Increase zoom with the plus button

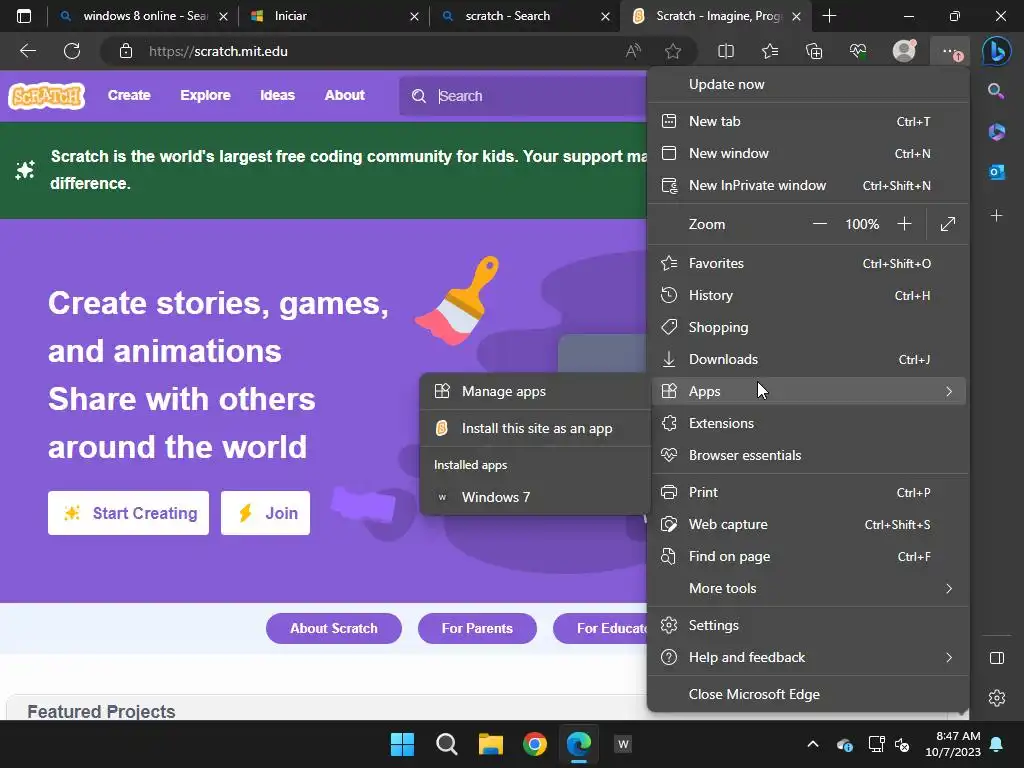click(x=904, y=224)
